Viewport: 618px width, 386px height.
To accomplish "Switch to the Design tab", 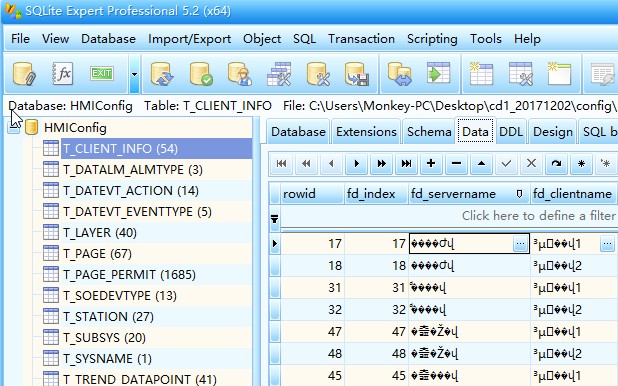I will coord(553,132).
